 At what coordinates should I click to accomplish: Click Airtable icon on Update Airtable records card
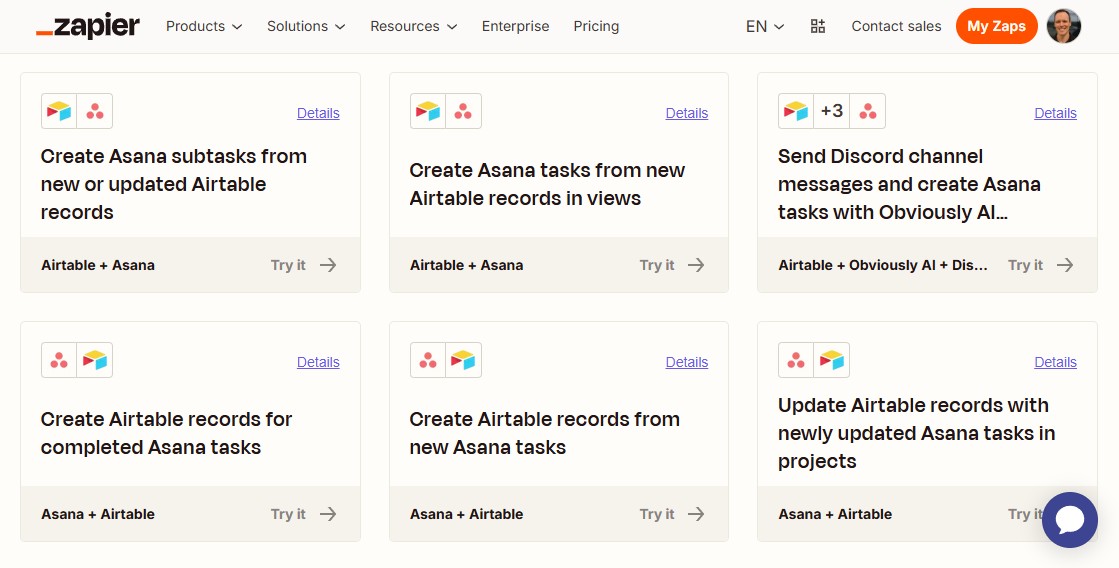[832, 360]
